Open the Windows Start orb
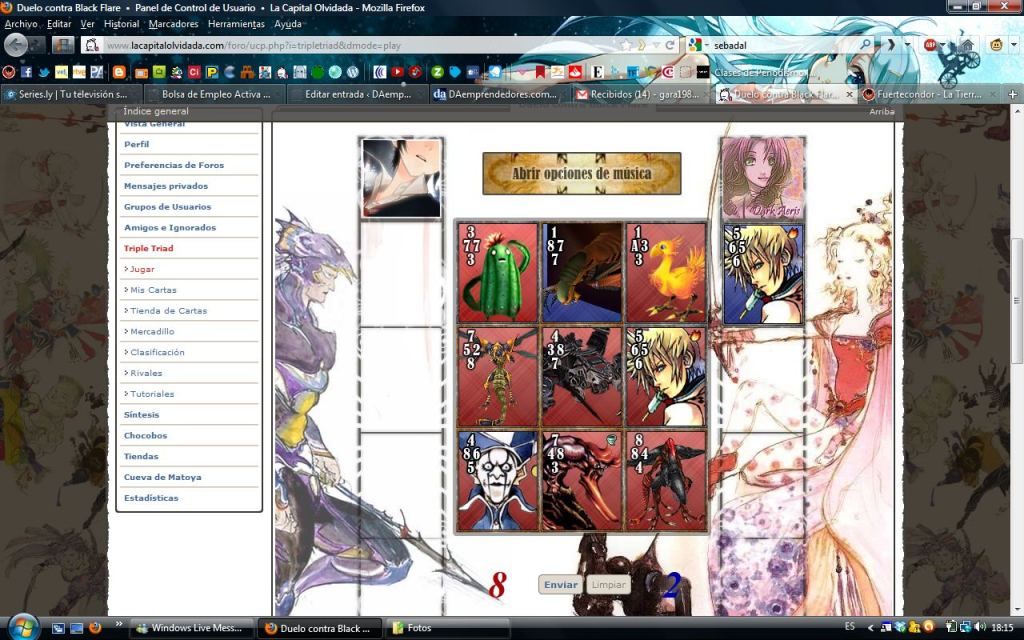 [24, 628]
